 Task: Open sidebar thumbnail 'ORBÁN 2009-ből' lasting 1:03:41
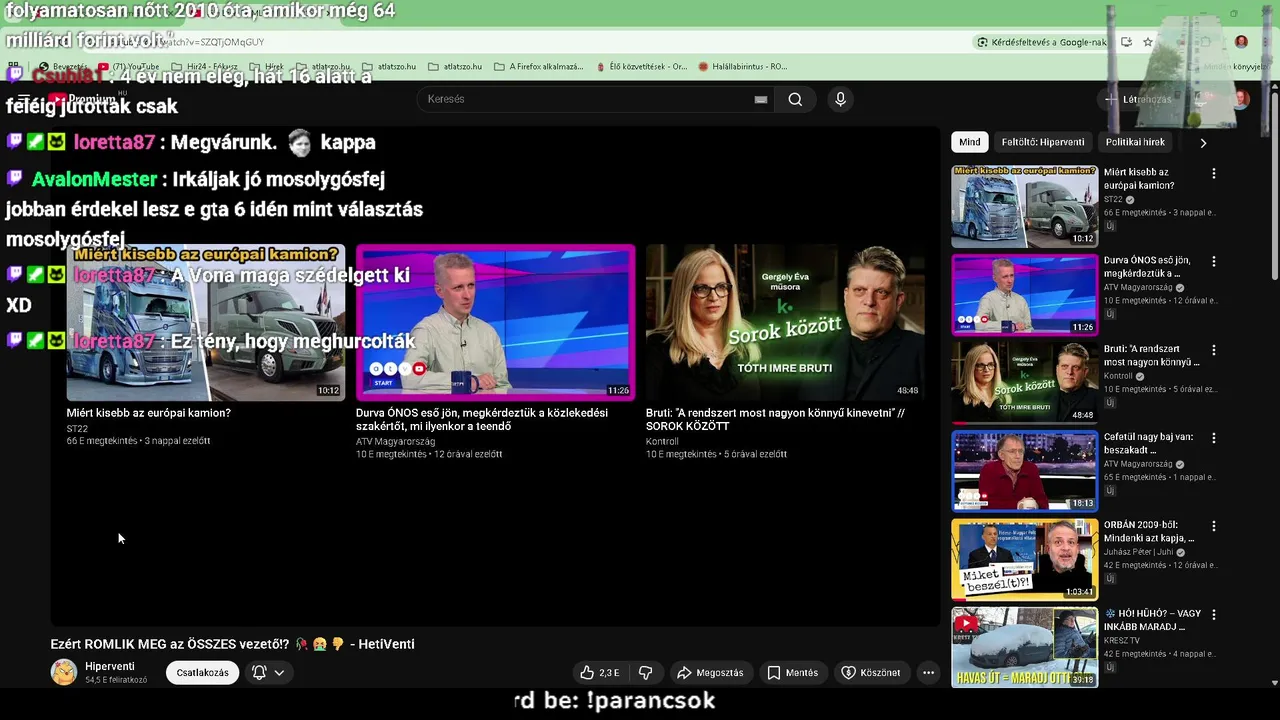[x=1024, y=559]
